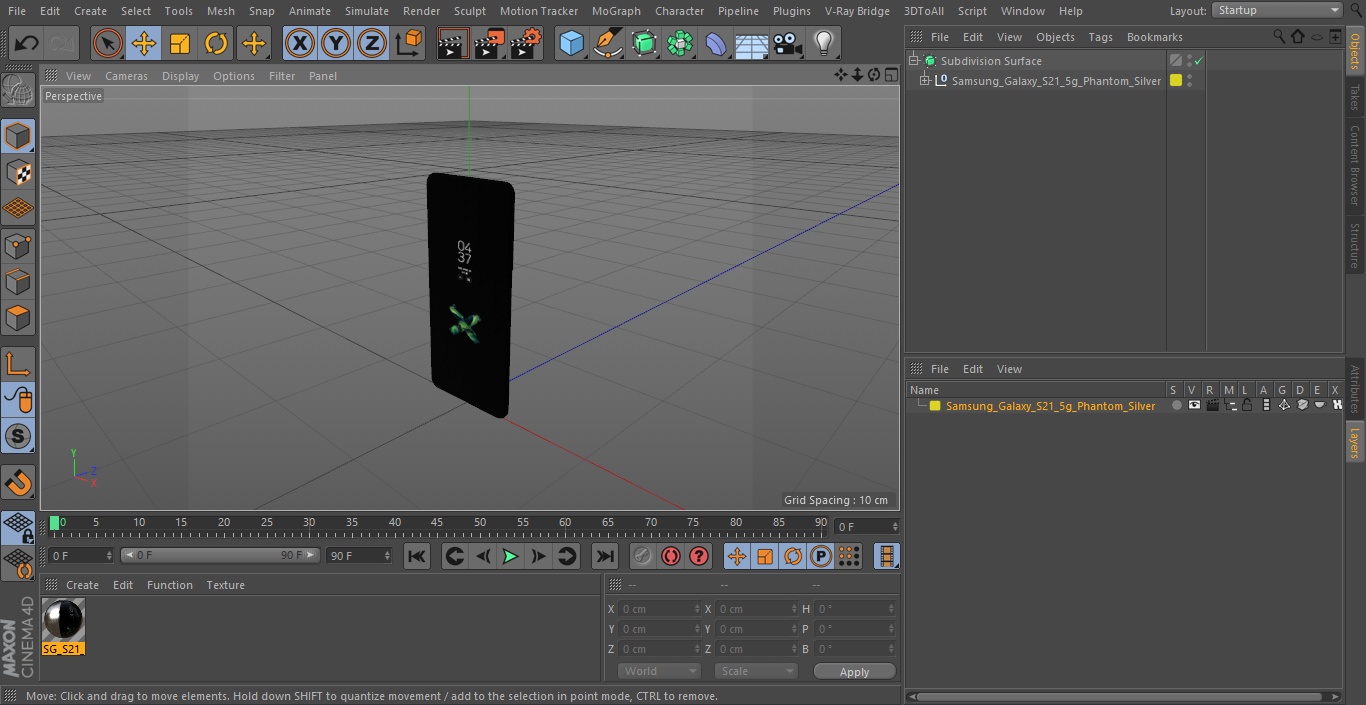The height and width of the screenshot is (705, 1366).
Task: Click the Apply button
Action: [x=854, y=672]
